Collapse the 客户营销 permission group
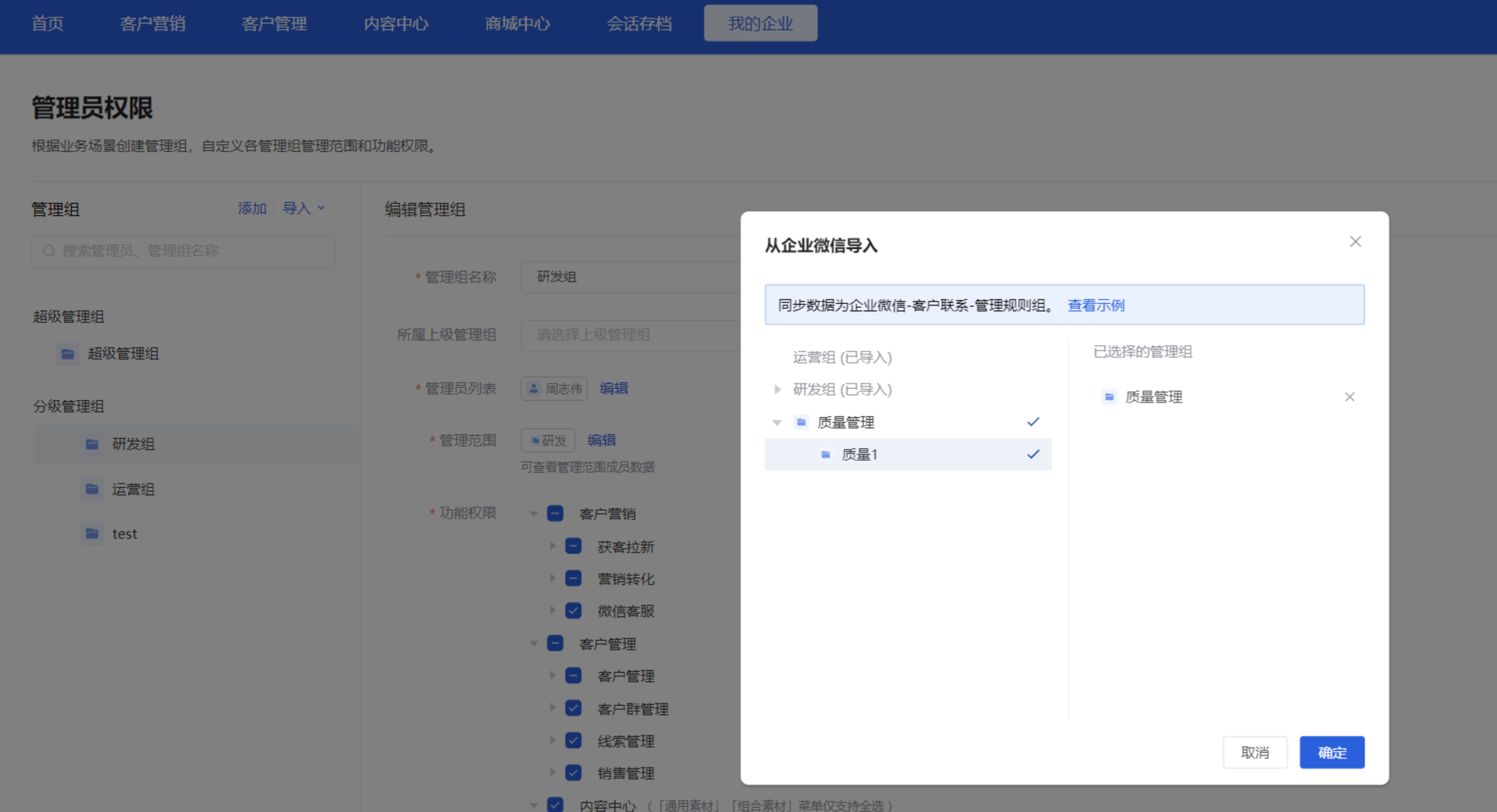Screen dimensions: 1497x812 pos(533,514)
